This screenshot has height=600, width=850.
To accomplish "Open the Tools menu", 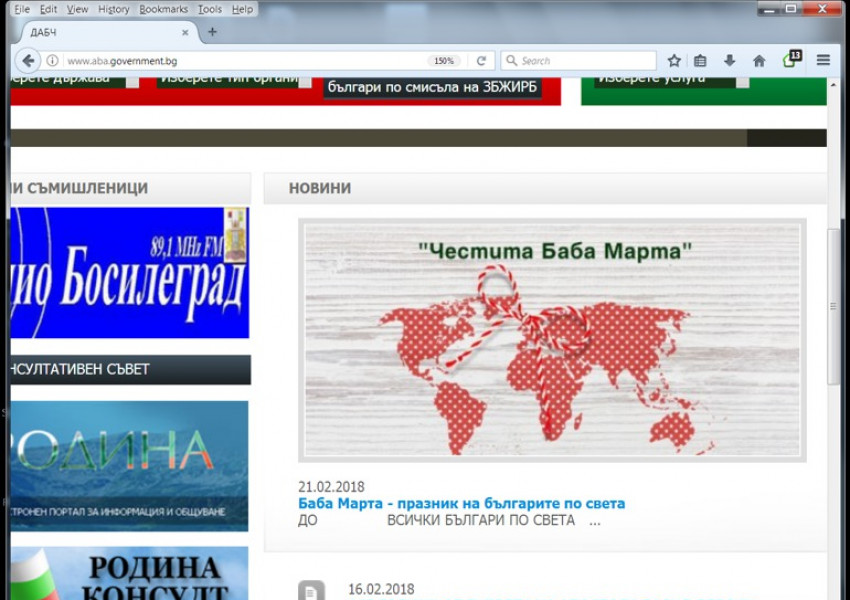I will pos(209,9).
